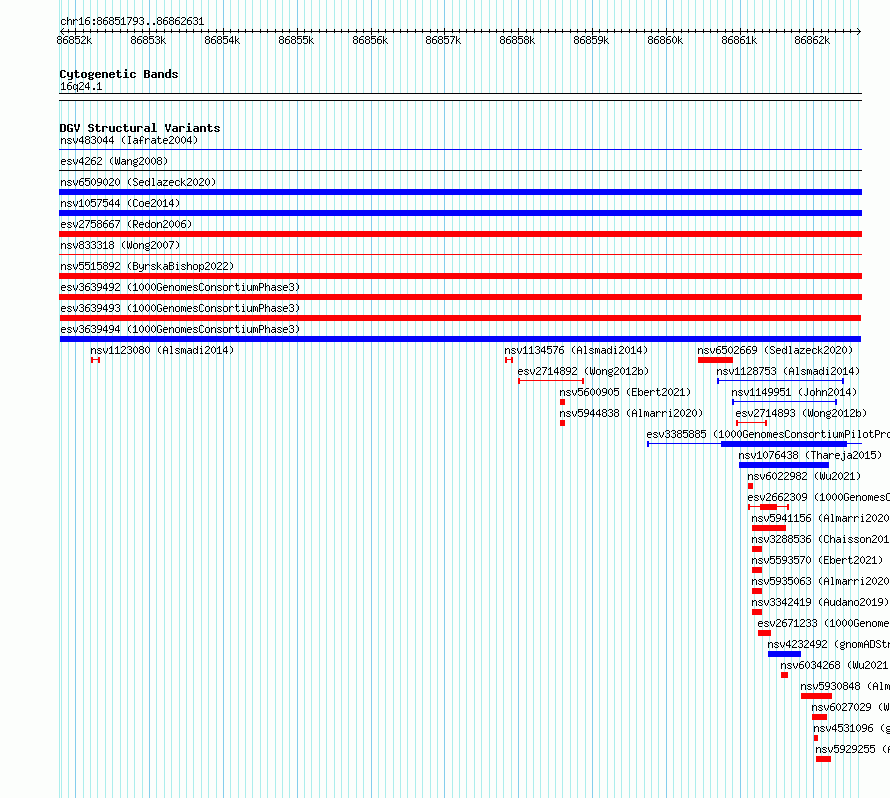Click the red bar under nsv5941156

pyautogui.click(x=769, y=528)
